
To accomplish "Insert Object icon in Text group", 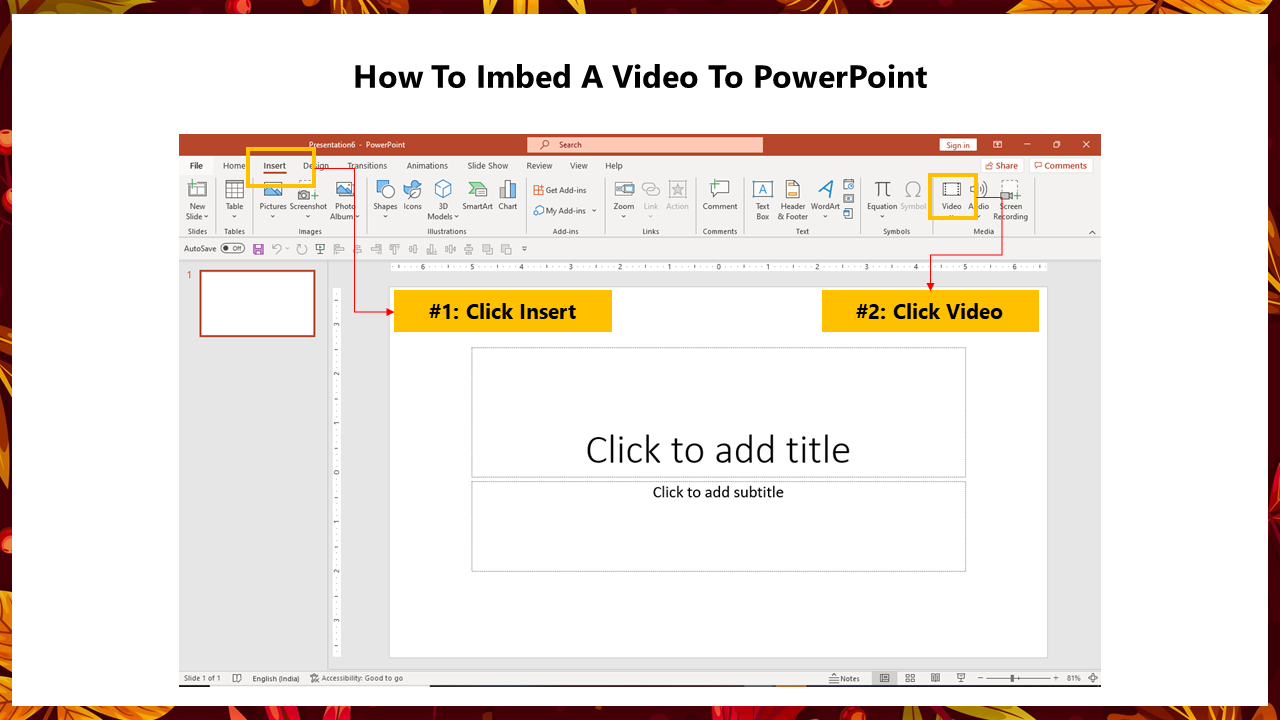I will (849, 213).
